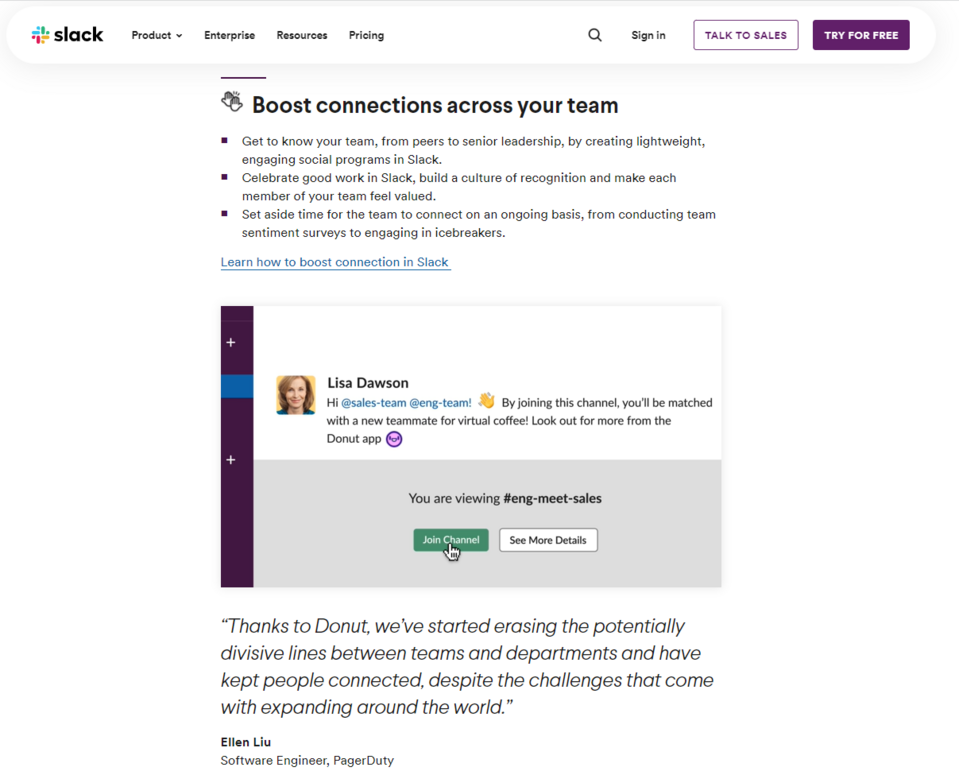This screenshot has height=771, width=959.
Task: Click heading Boost connections across your team
Action: pos(435,105)
